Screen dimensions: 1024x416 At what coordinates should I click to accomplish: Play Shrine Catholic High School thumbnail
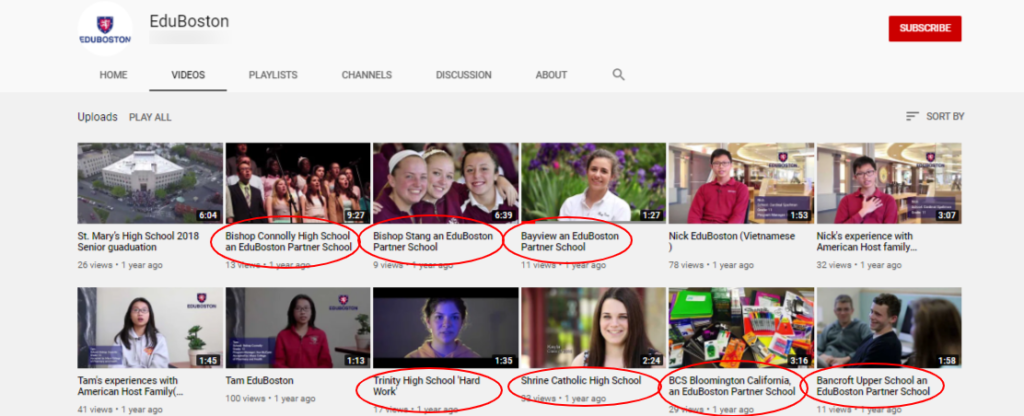pos(593,328)
